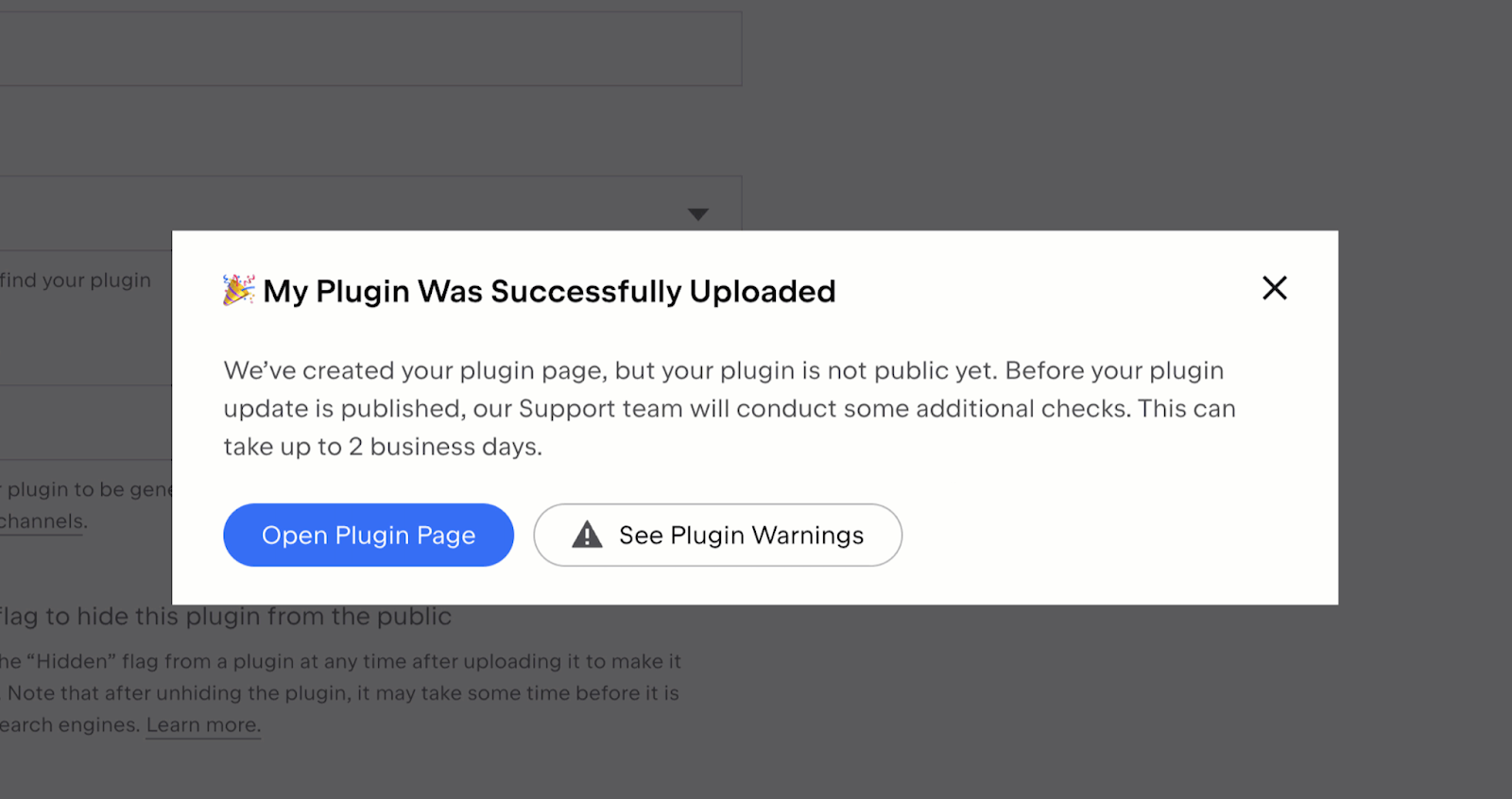Click the warning triangle icon

point(587,535)
